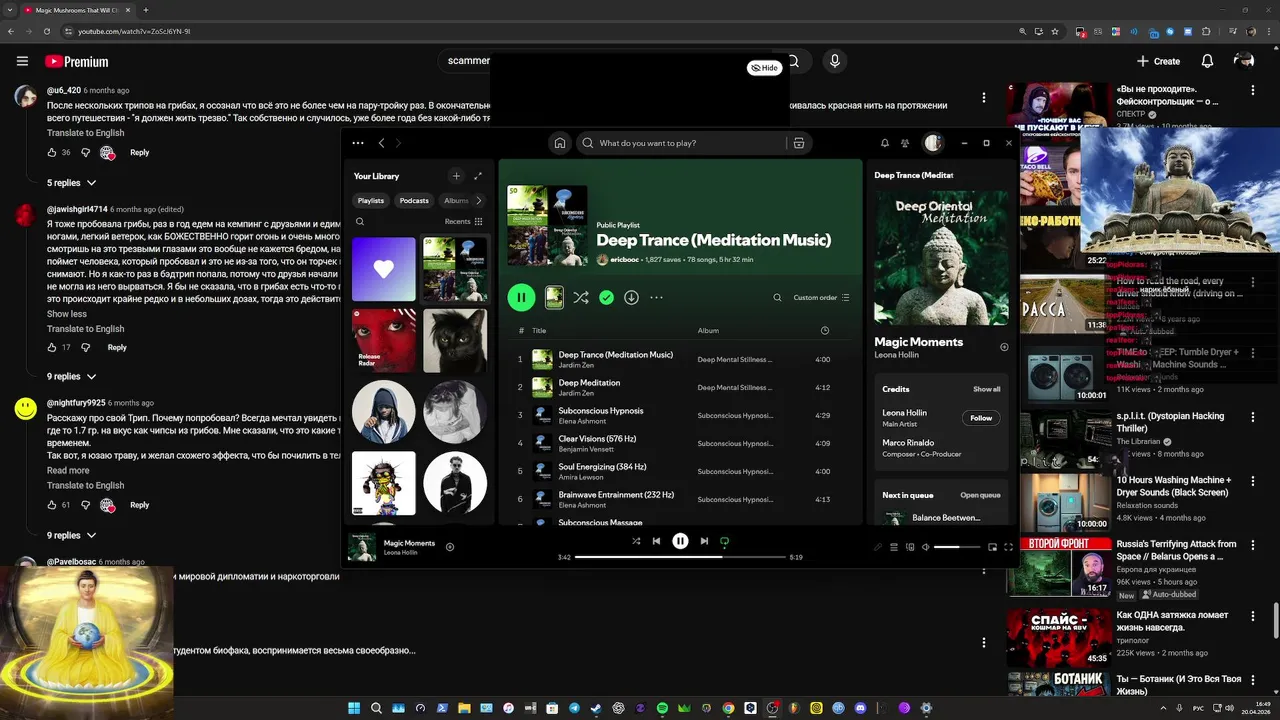Remove playlist from library via green checkmark
Image resolution: width=1280 pixels, height=720 pixels.
tap(606, 297)
